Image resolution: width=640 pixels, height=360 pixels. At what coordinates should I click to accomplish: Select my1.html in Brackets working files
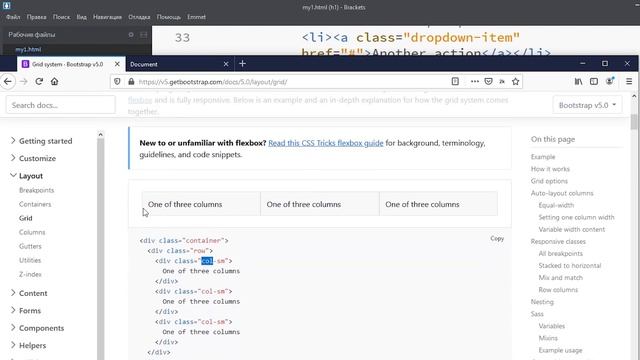[28, 49]
